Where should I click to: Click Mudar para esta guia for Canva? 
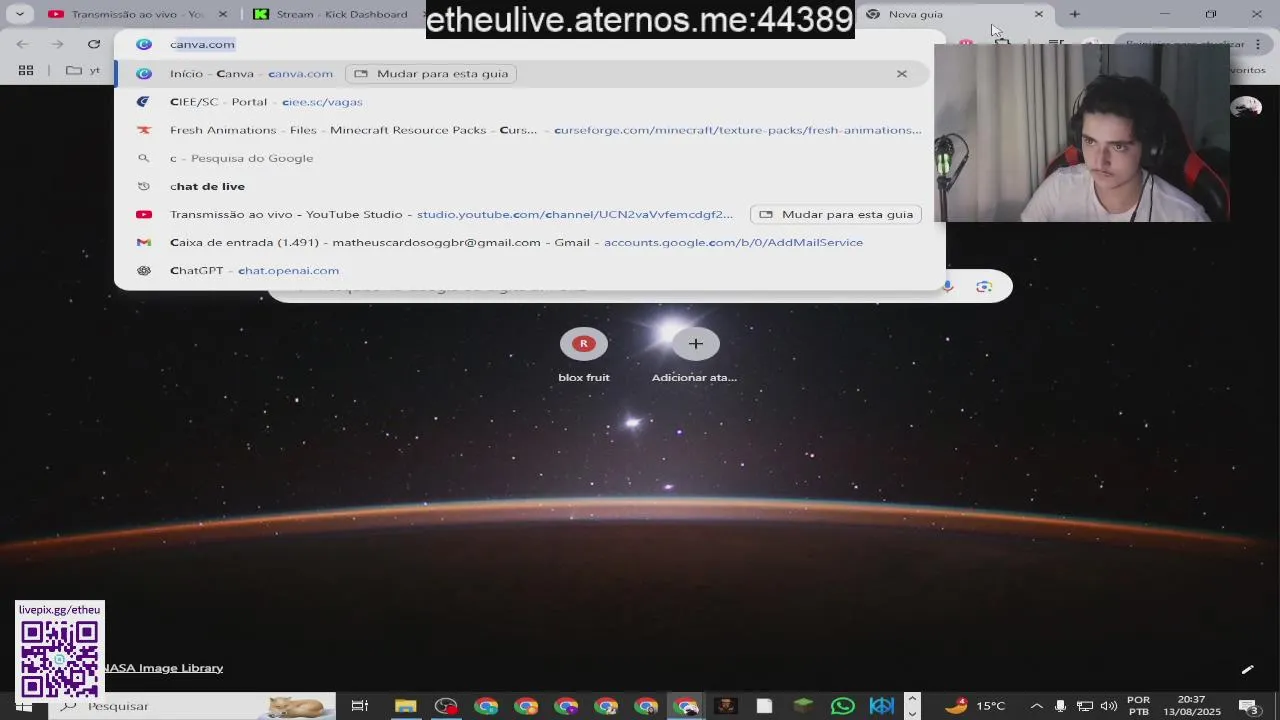(x=431, y=73)
